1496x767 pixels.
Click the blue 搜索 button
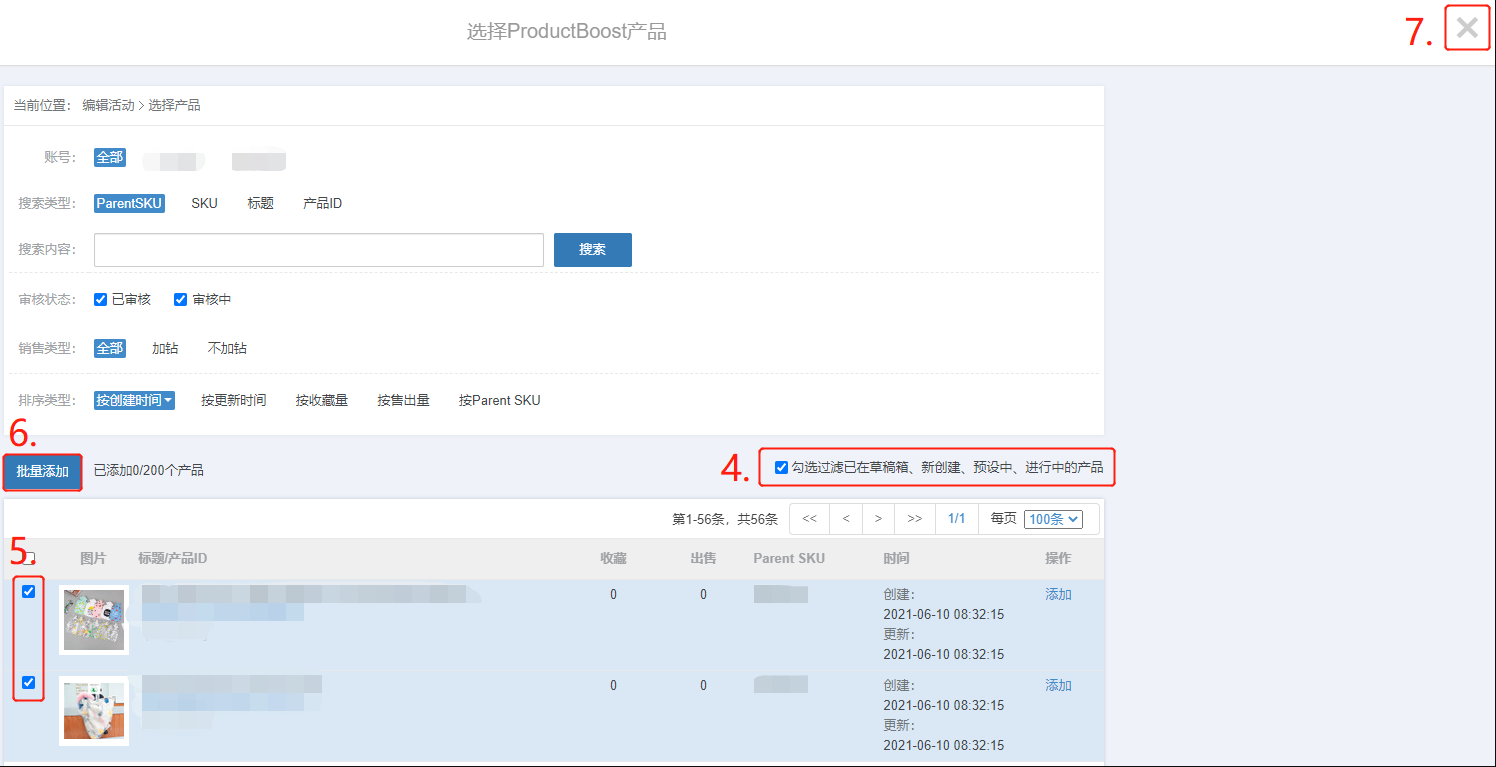593,250
